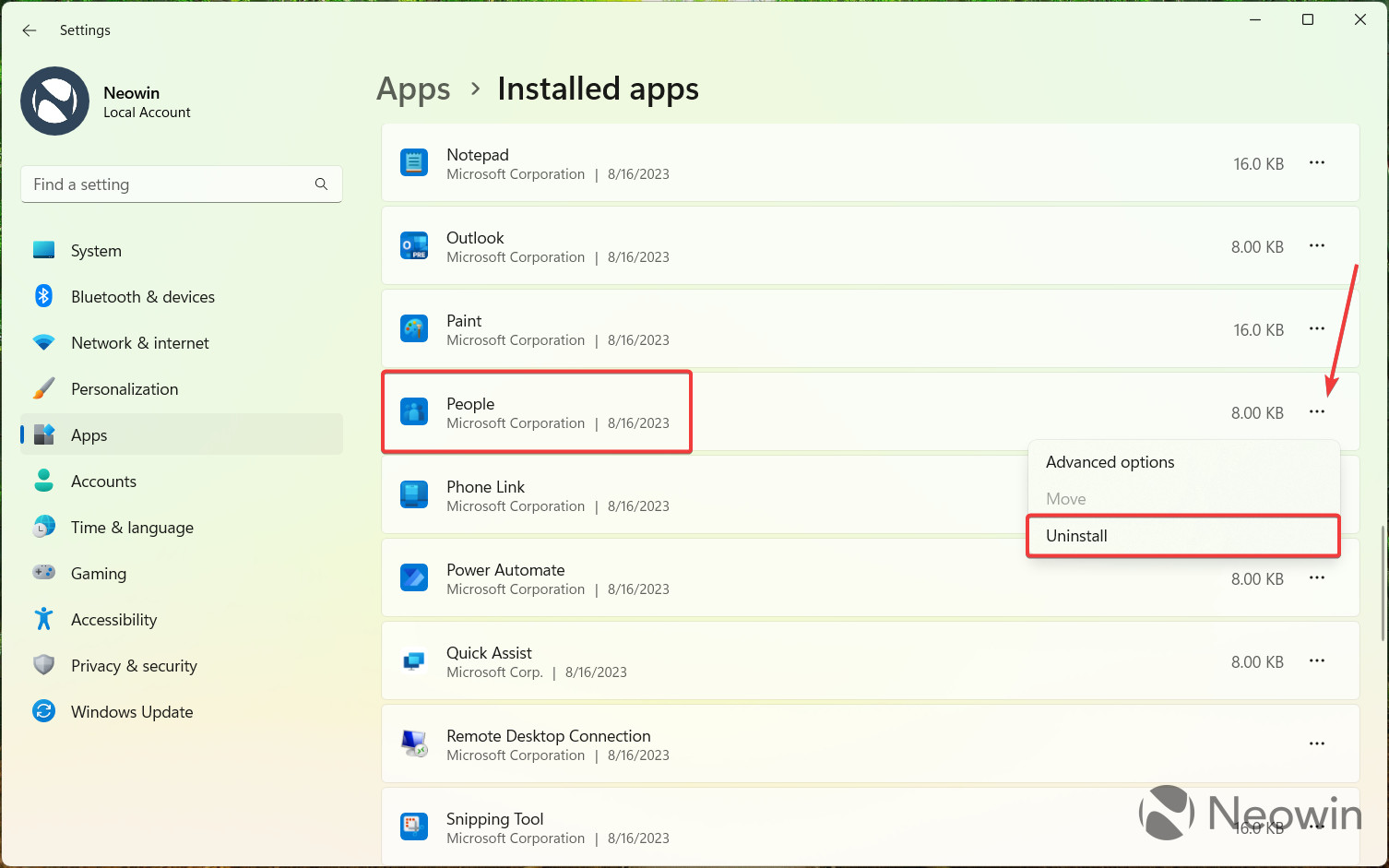Open the three-dot menu for Notepad
Image resolution: width=1389 pixels, height=868 pixels.
tap(1317, 162)
